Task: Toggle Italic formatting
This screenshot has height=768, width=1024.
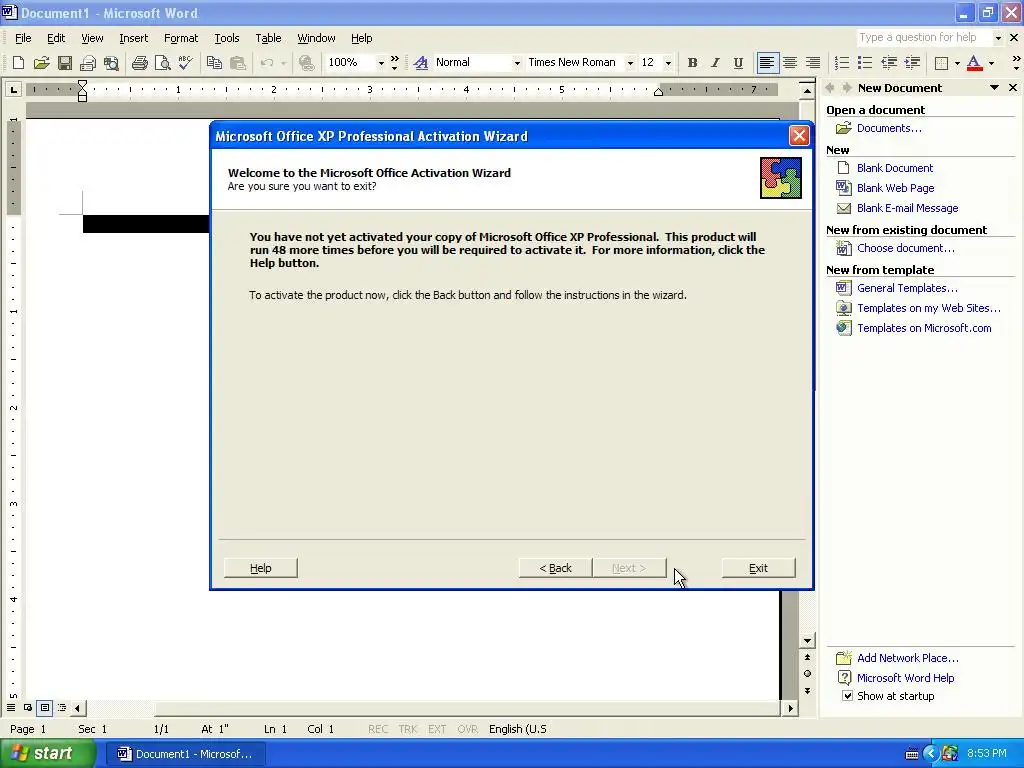Action: 715,63
